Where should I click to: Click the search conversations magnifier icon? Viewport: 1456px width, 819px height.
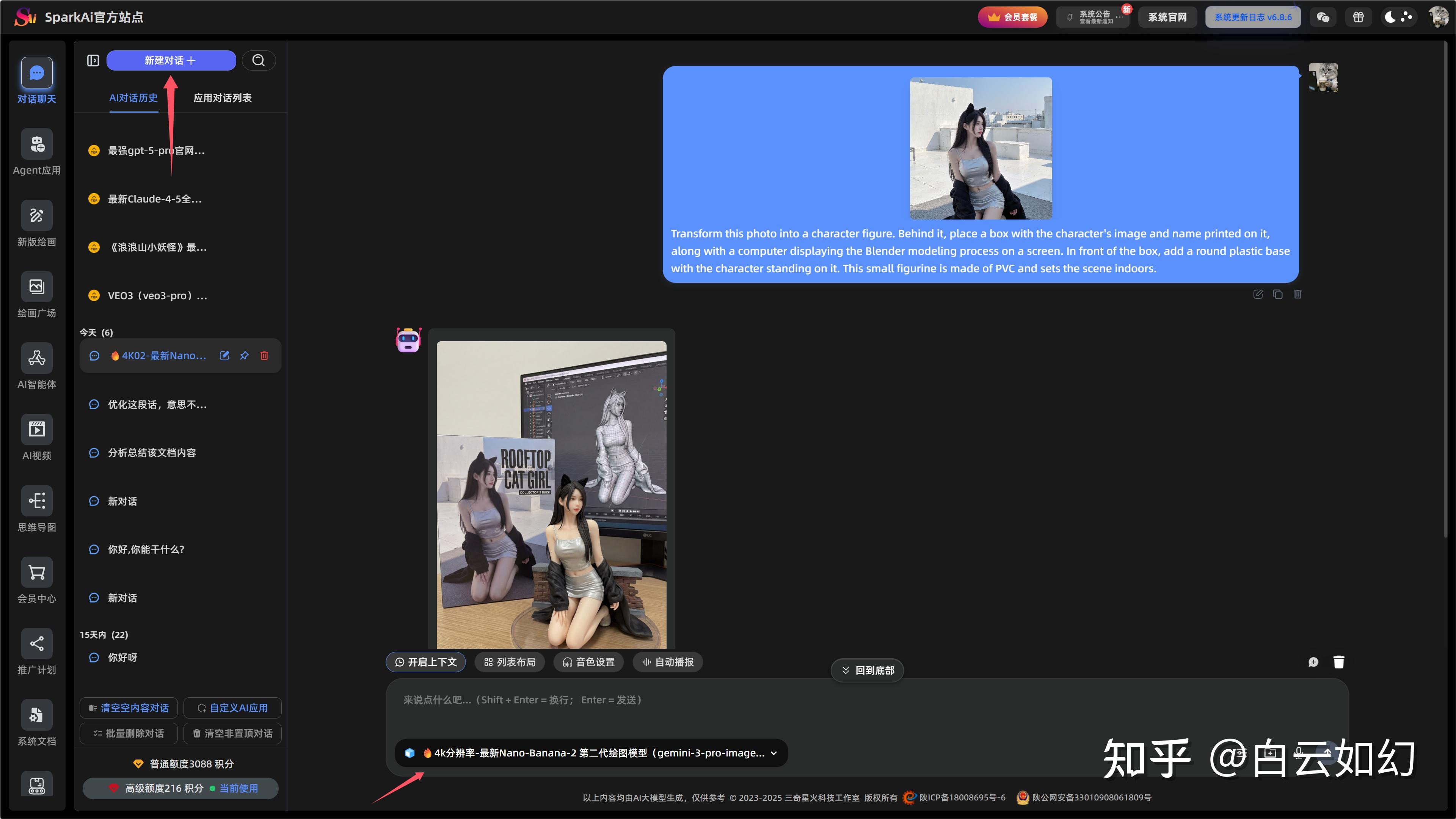pos(258,61)
